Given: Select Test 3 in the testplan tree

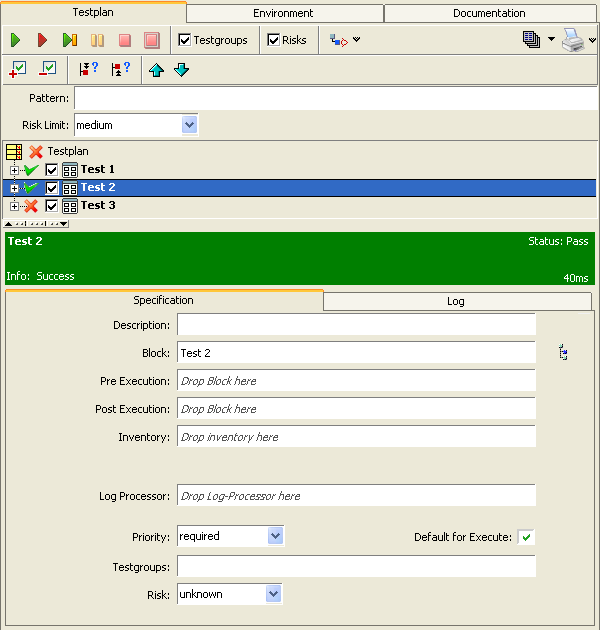Looking at the screenshot, I should [98, 206].
